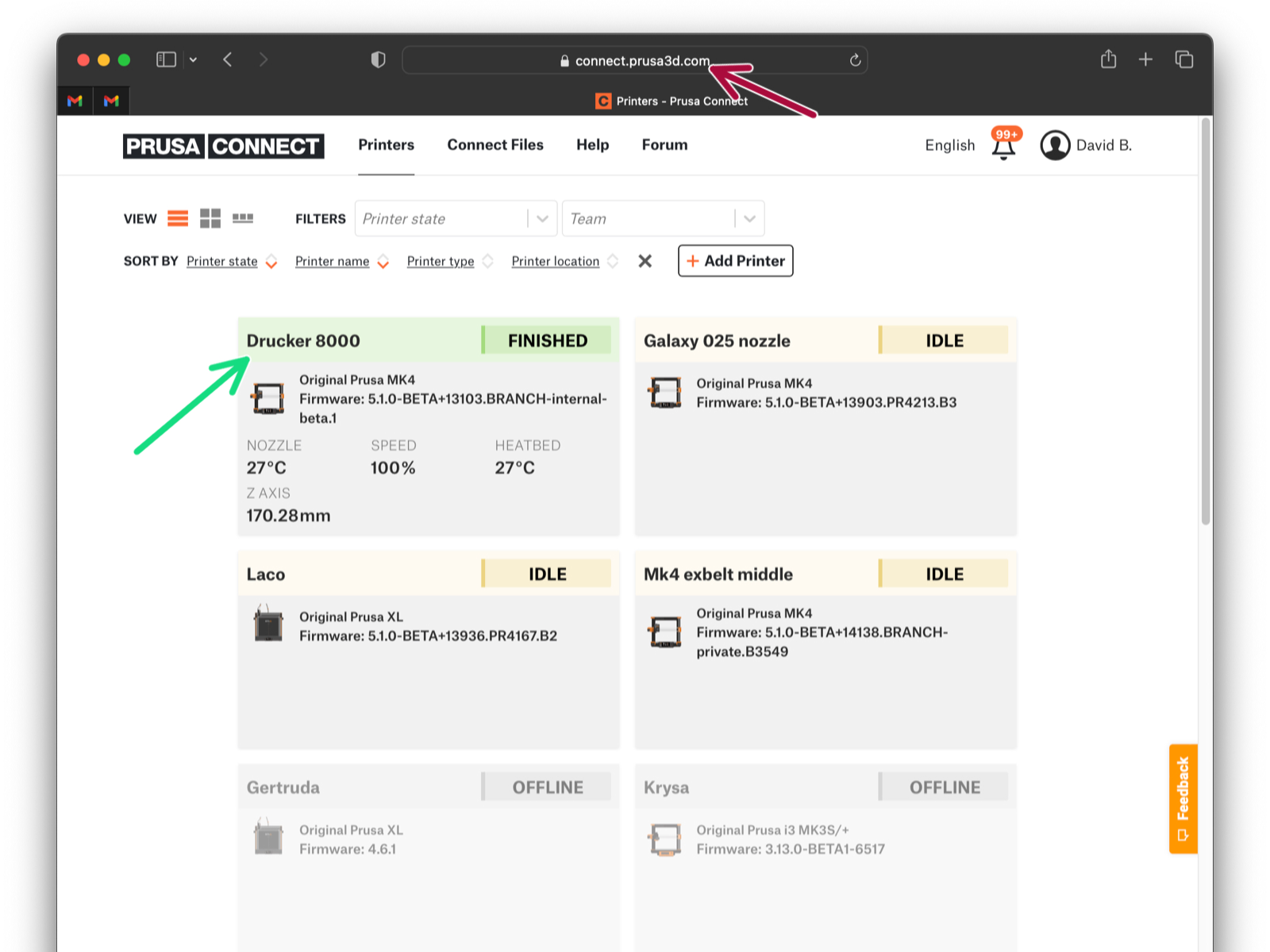Viewport: 1270px width, 952px height.
Task: Toggle sort order for Printer name
Action: (x=383, y=262)
